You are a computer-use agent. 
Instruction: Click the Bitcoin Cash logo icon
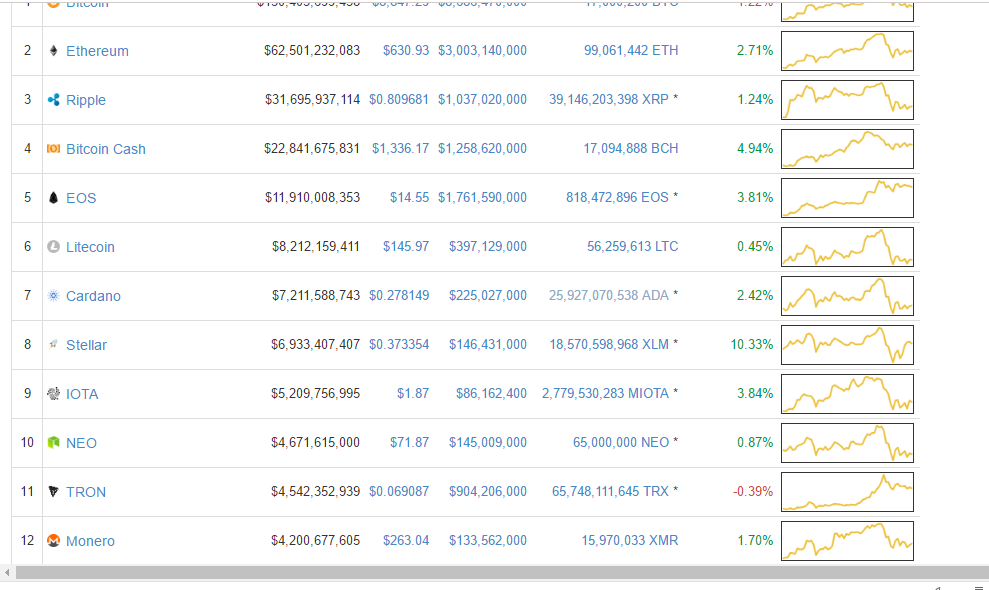coord(54,148)
